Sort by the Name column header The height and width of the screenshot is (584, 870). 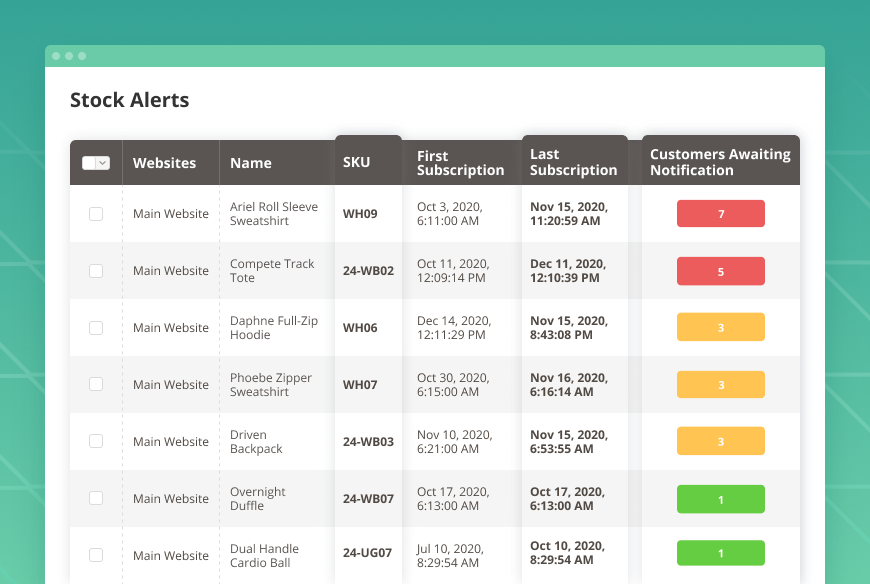pyautogui.click(x=250, y=162)
